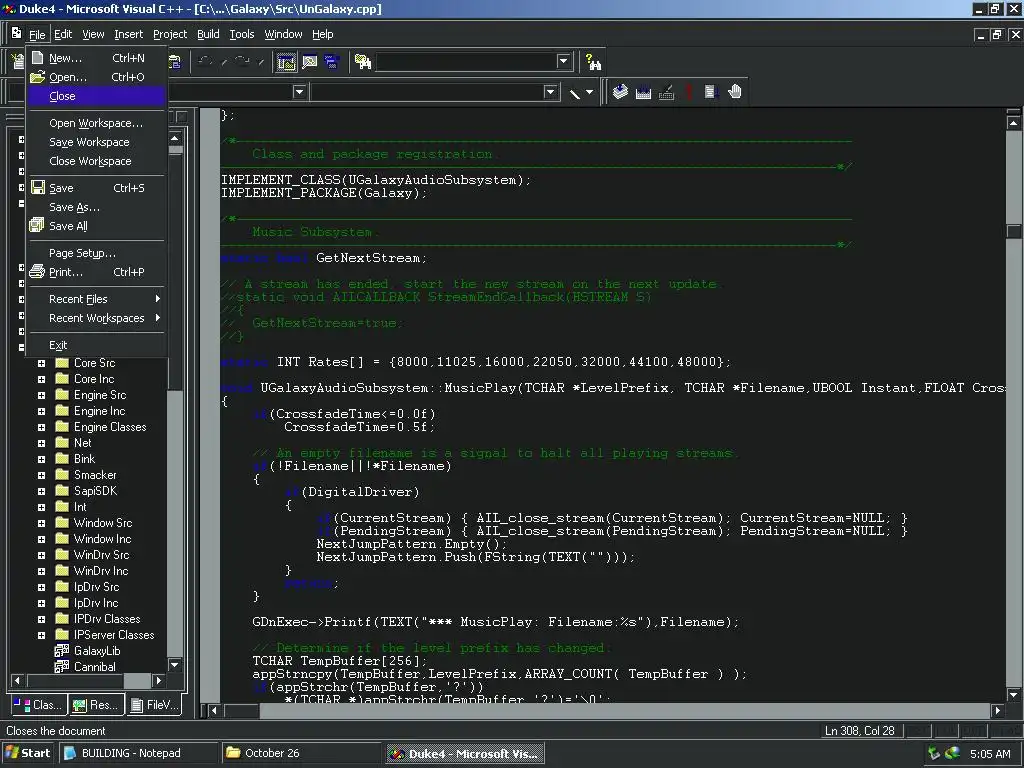The width and height of the screenshot is (1024, 768).
Task: Open the class combo box dropdown arrow
Action: pyautogui.click(x=299, y=92)
